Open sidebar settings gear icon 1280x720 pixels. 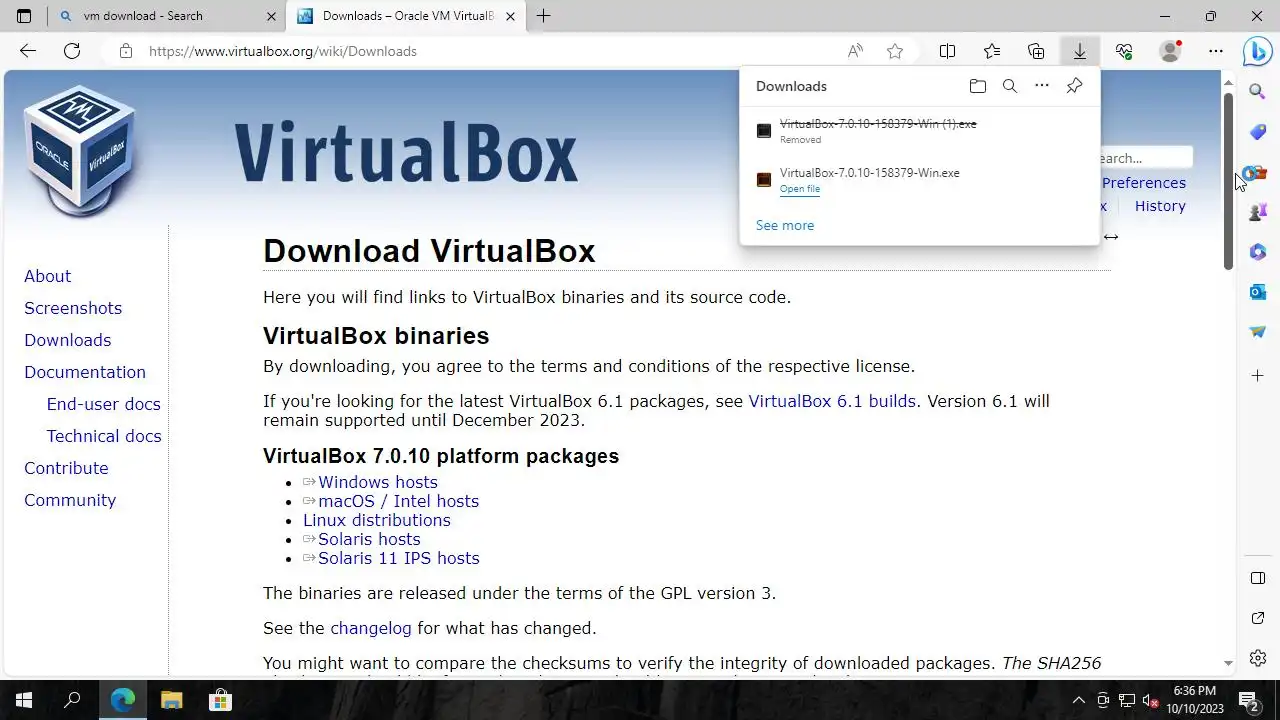coord(1258,658)
